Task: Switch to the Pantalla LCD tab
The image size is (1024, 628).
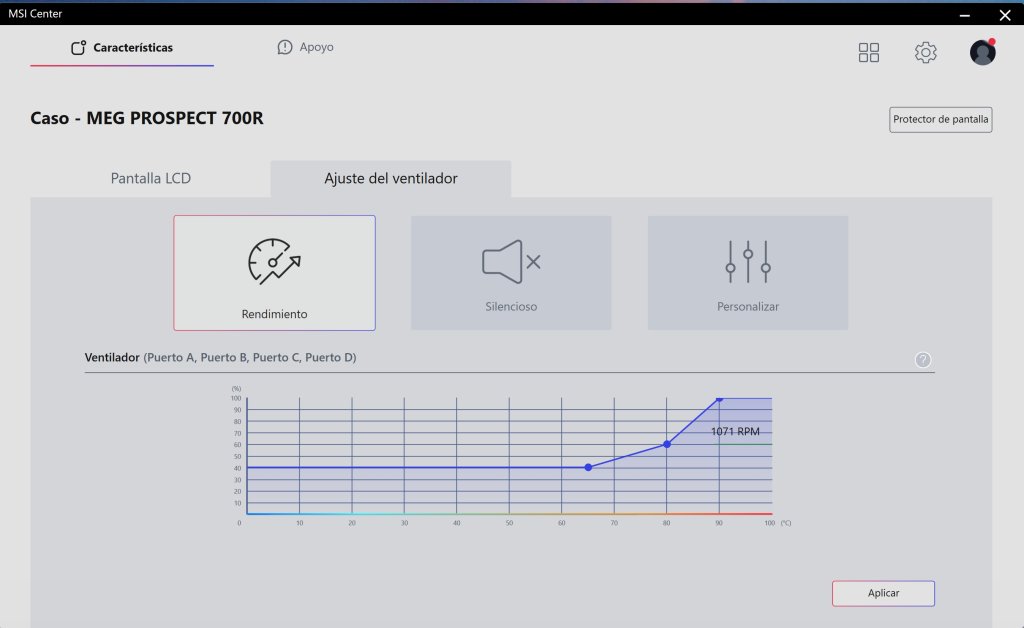Action: tap(150, 178)
